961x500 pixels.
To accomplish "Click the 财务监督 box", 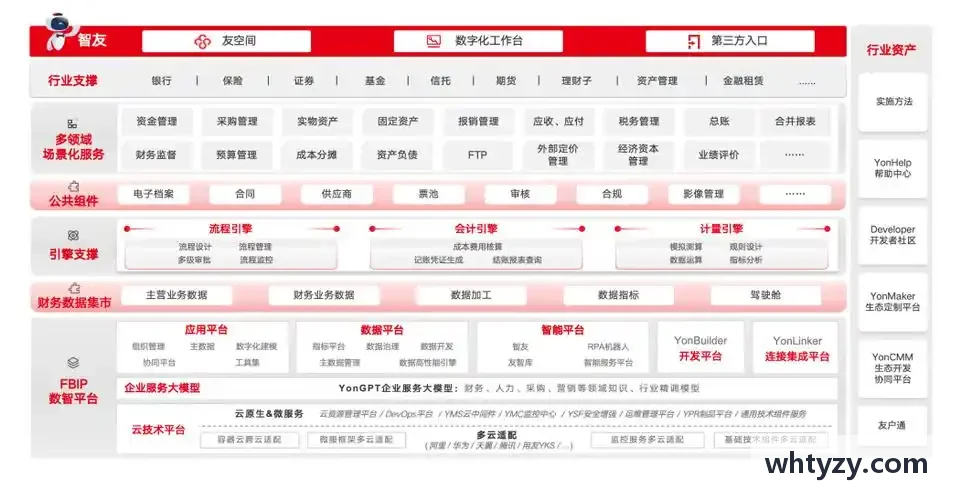I will [156, 155].
